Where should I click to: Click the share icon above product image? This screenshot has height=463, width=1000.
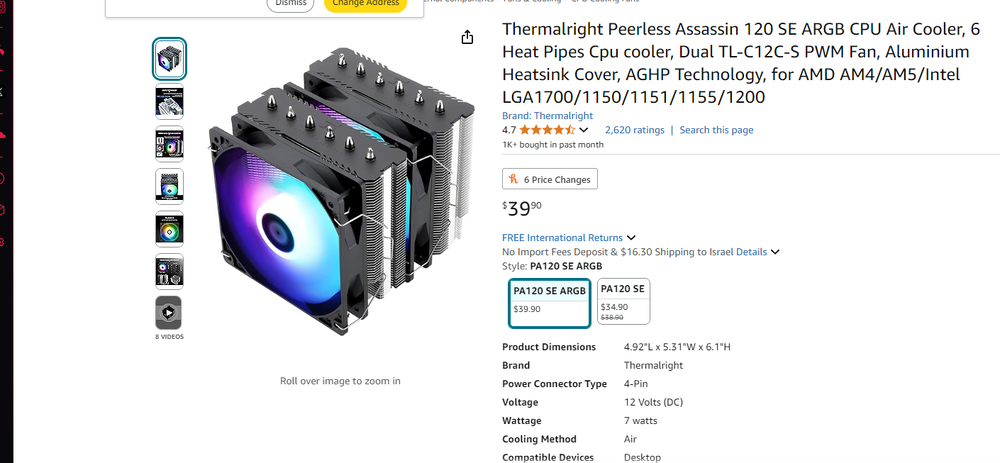pos(467,38)
